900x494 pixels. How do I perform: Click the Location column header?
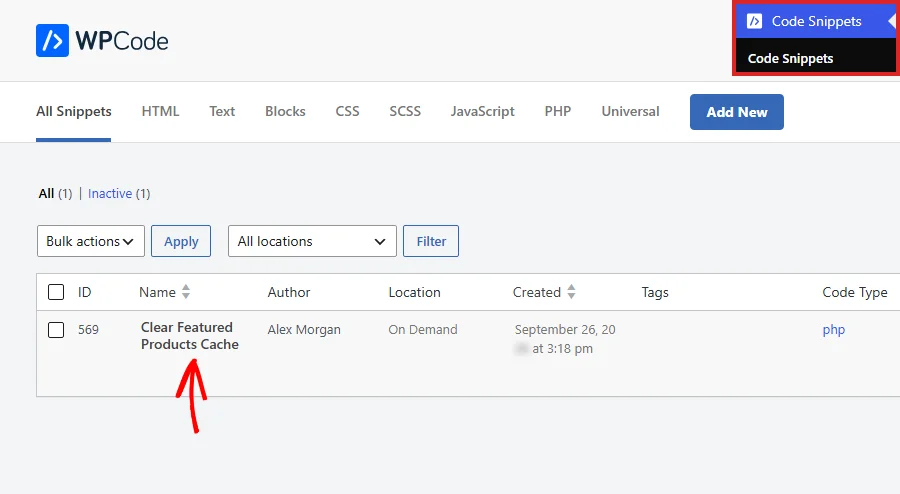[x=414, y=292]
